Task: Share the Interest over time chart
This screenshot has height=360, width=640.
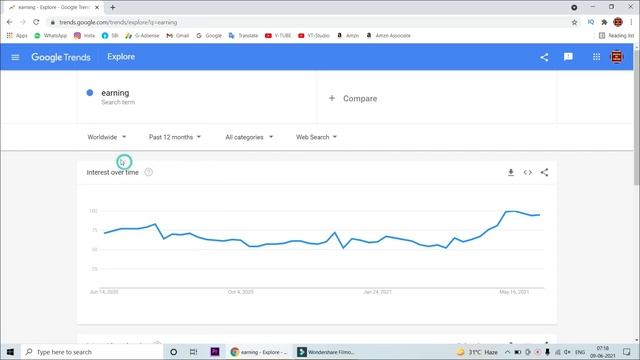Action: pyautogui.click(x=544, y=173)
